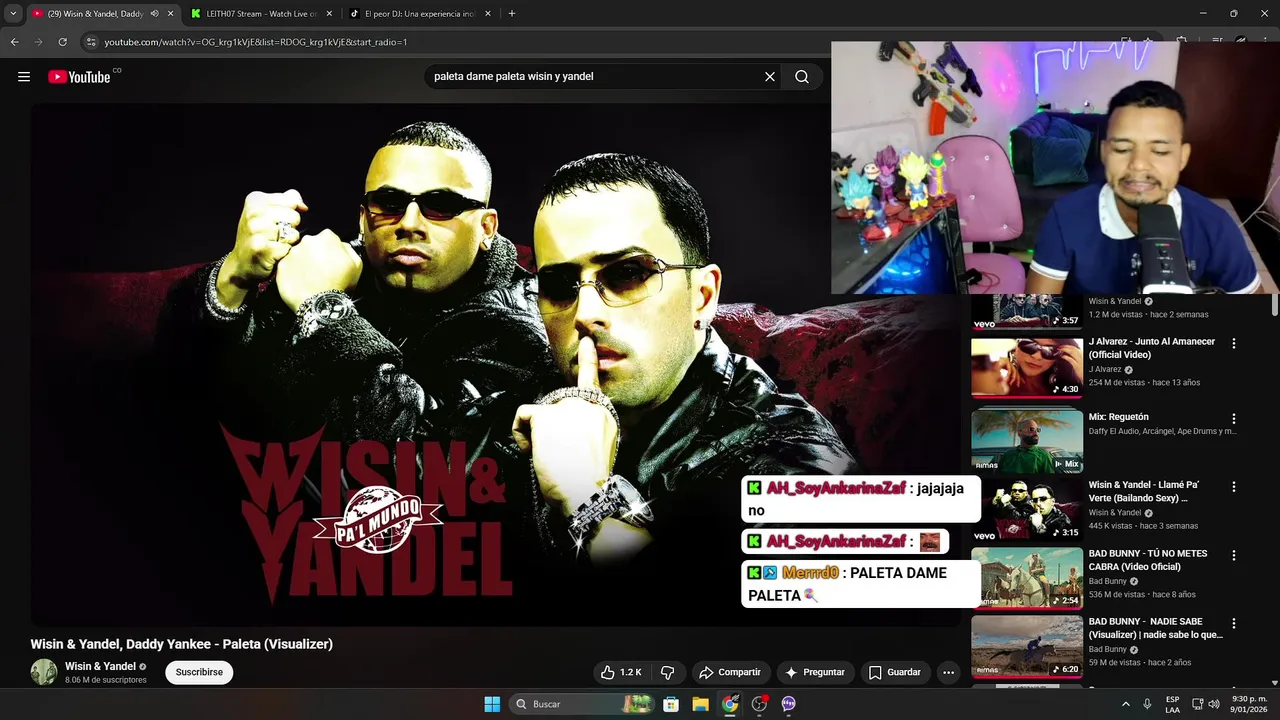1280x720 pixels.
Task: Go forward in browser history
Action: coord(39,42)
